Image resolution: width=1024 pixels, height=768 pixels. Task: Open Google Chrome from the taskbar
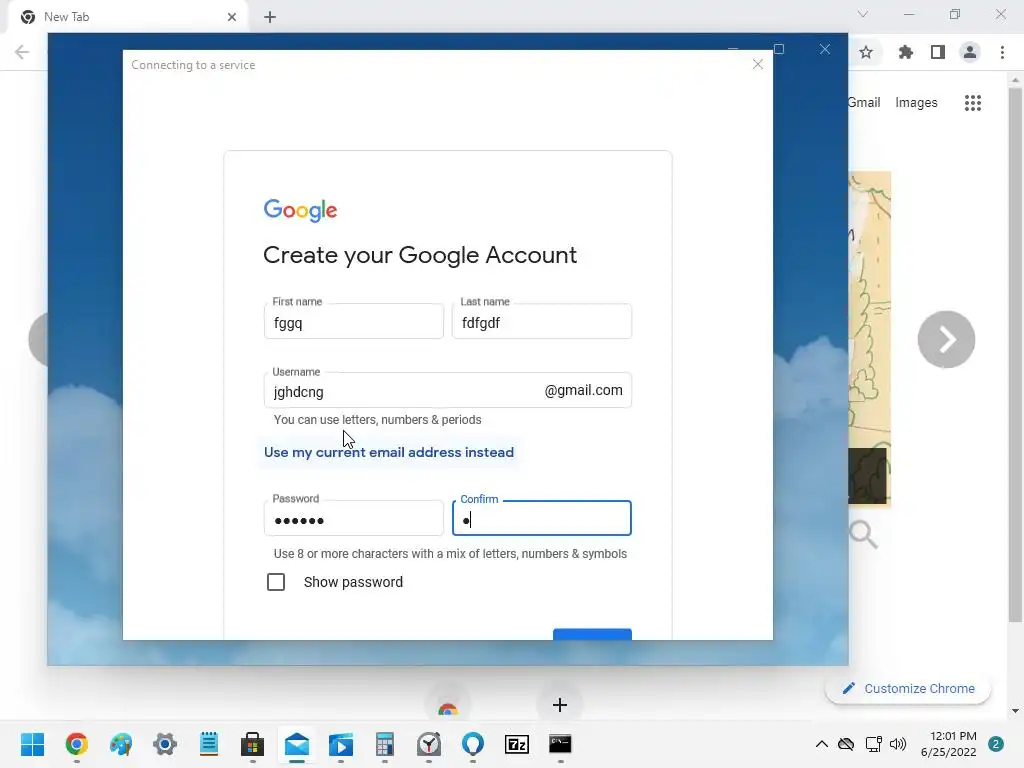[76, 744]
